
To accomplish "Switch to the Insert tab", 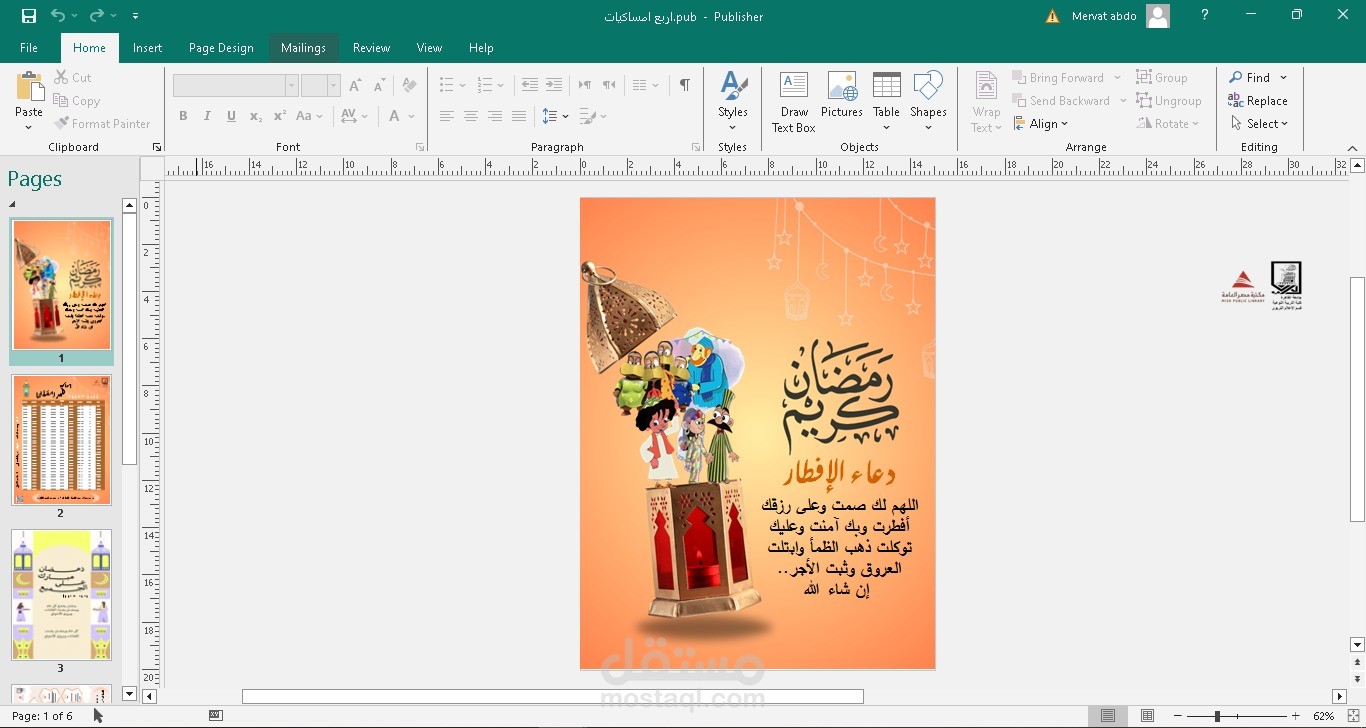I will pyautogui.click(x=147, y=48).
